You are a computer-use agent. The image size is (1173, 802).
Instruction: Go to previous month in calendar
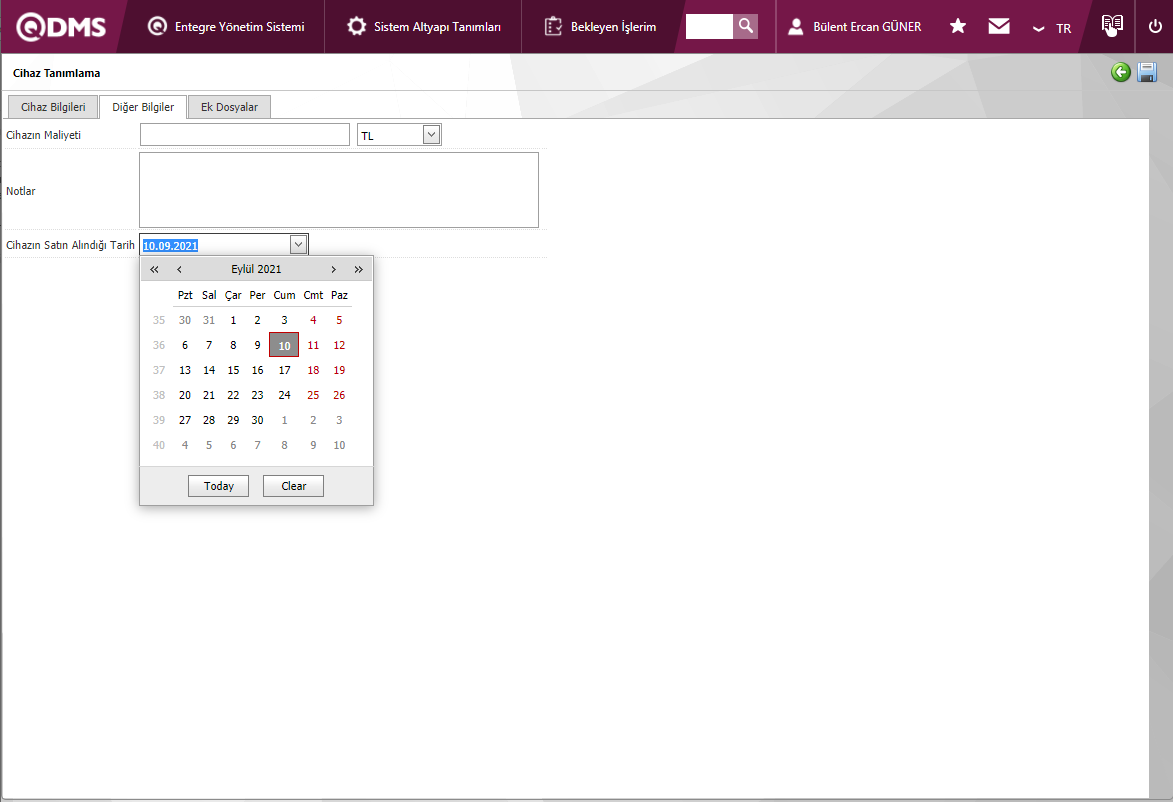tap(179, 269)
